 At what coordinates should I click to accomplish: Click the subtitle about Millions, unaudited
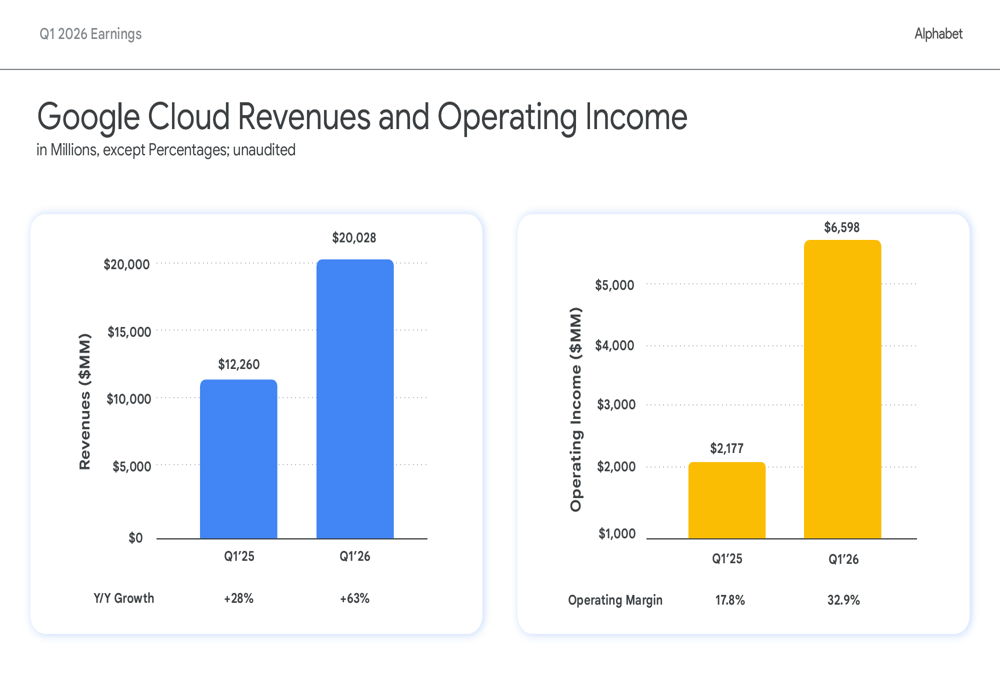pos(166,151)
